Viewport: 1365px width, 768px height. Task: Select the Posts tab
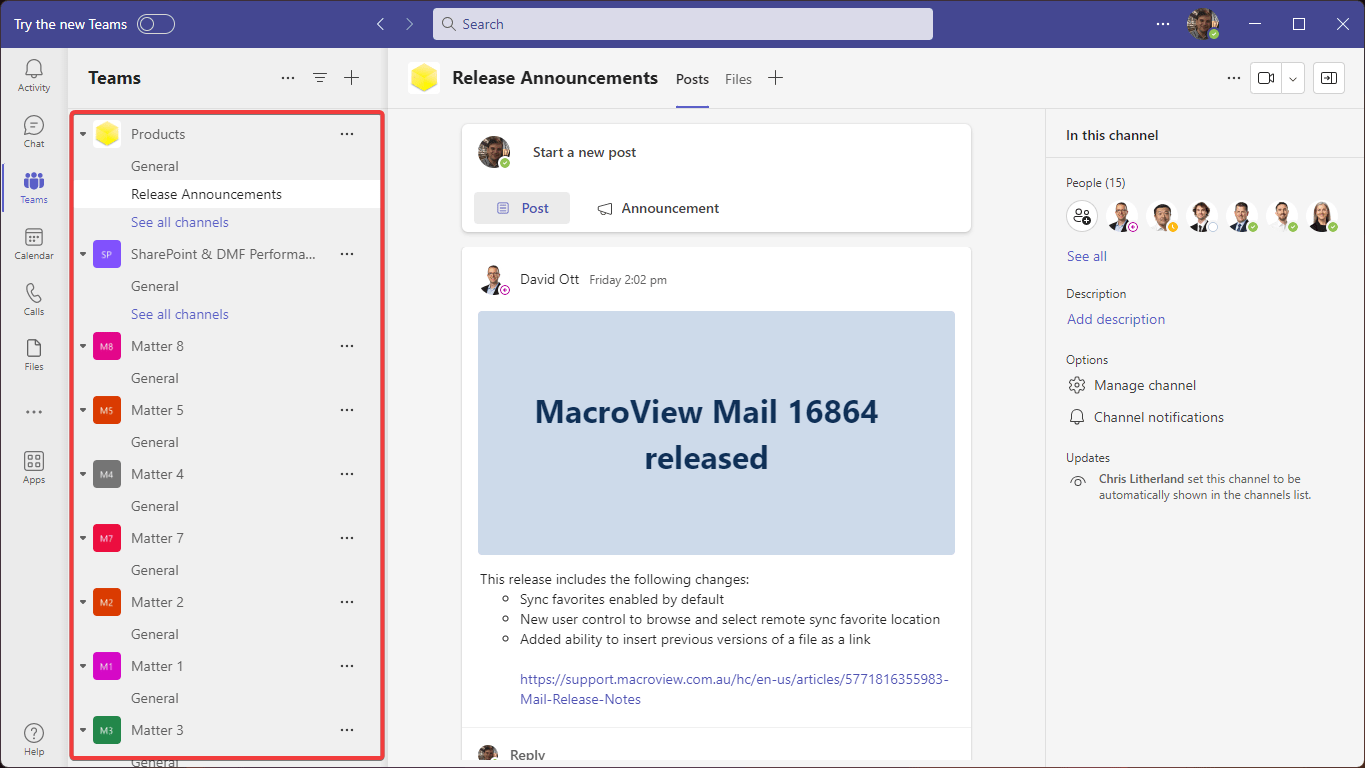[x=691, y=78]
